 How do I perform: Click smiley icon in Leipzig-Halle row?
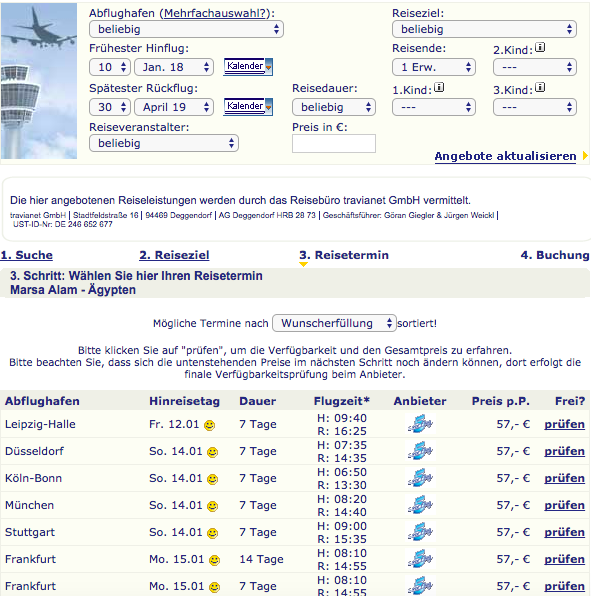[209, 425]
